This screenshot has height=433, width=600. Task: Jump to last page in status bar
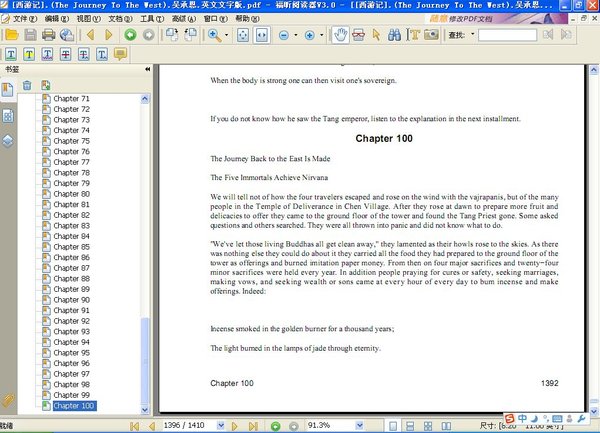coord(253,426)
